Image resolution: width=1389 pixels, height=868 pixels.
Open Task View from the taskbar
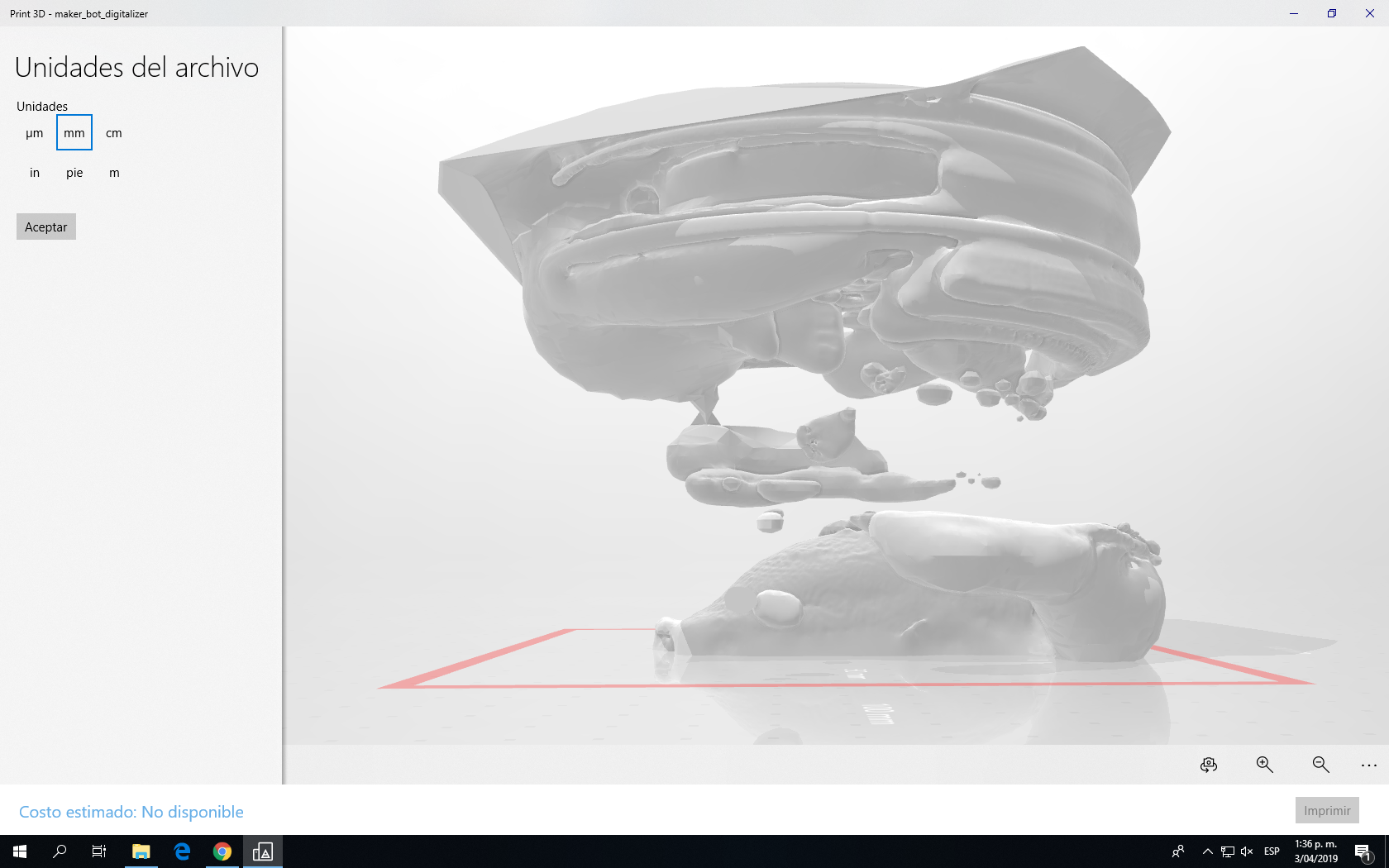tap(99, 851)
